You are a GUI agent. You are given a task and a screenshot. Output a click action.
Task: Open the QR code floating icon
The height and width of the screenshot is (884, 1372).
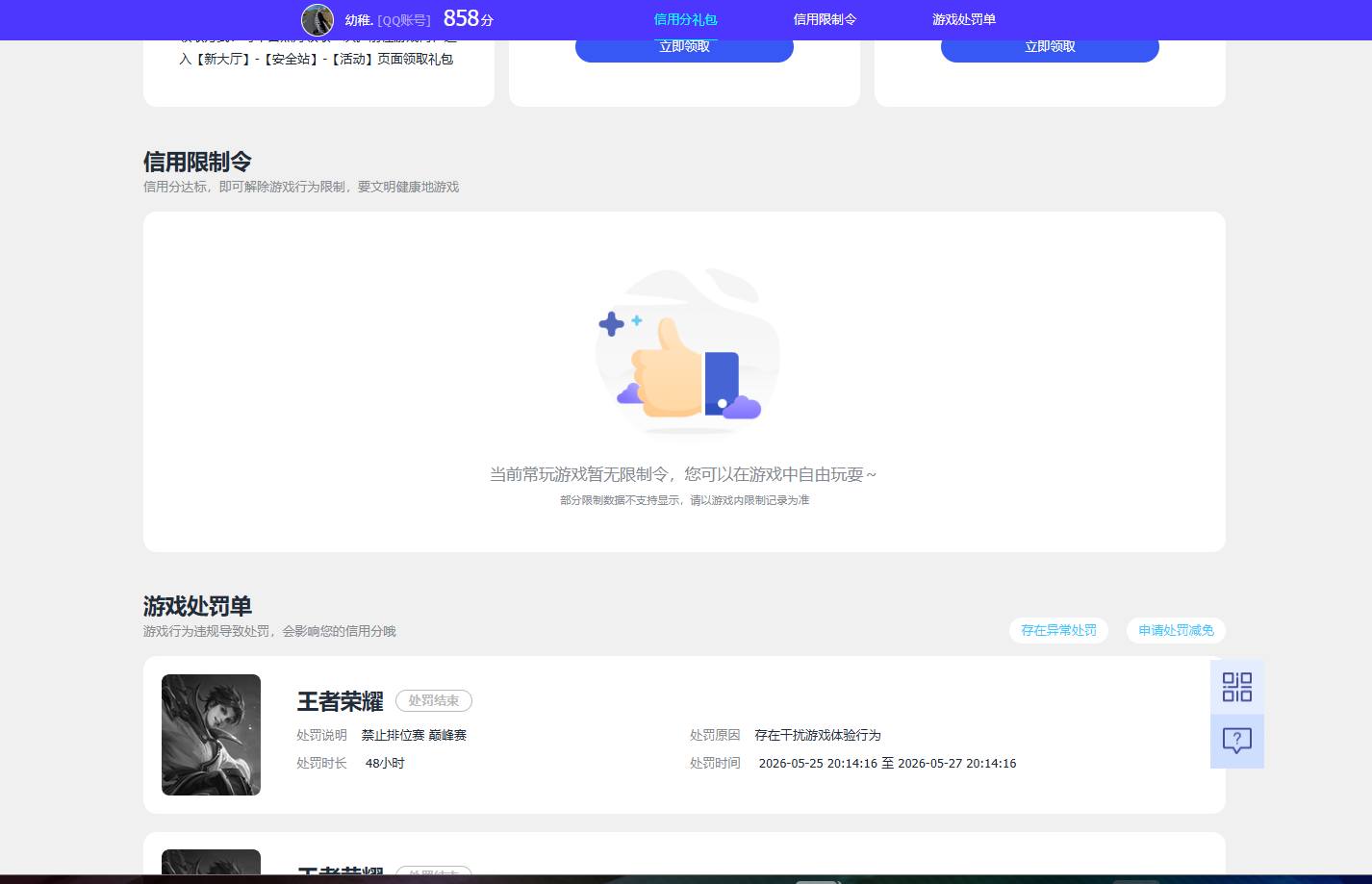pos(1236,687)
